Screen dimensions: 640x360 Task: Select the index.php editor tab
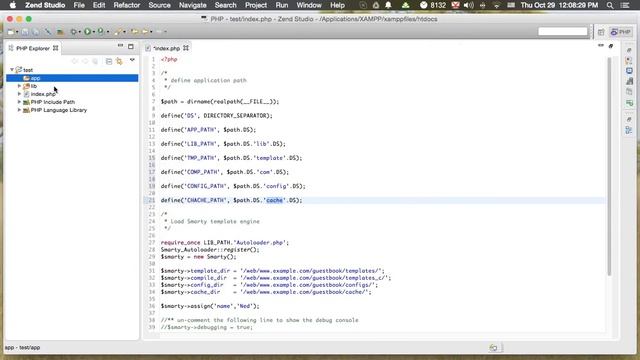167,48
